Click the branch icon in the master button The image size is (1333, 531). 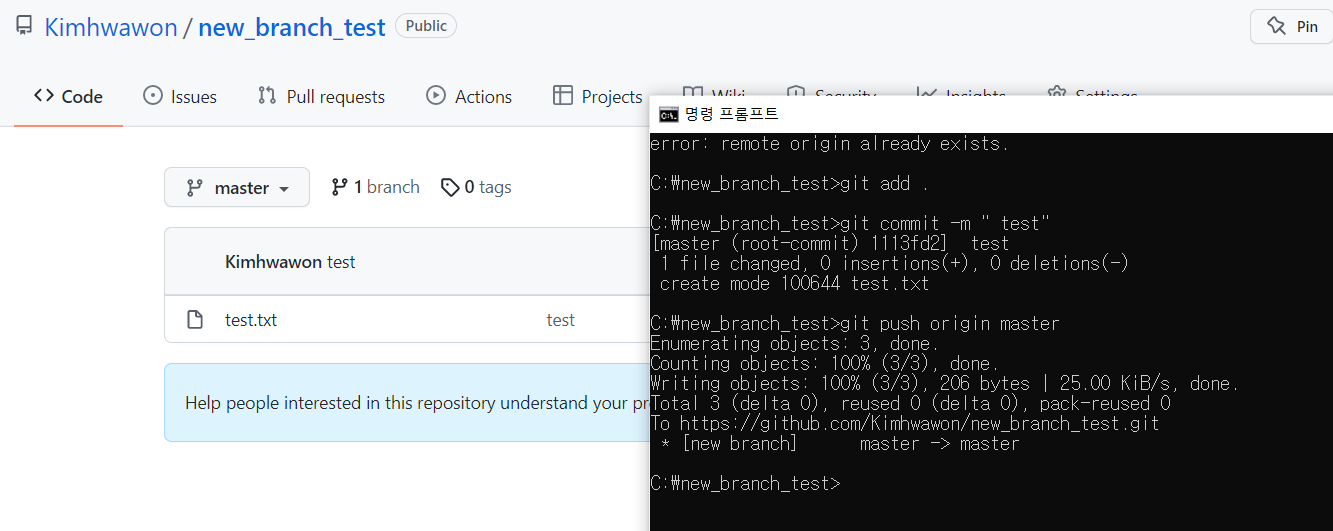194,188
